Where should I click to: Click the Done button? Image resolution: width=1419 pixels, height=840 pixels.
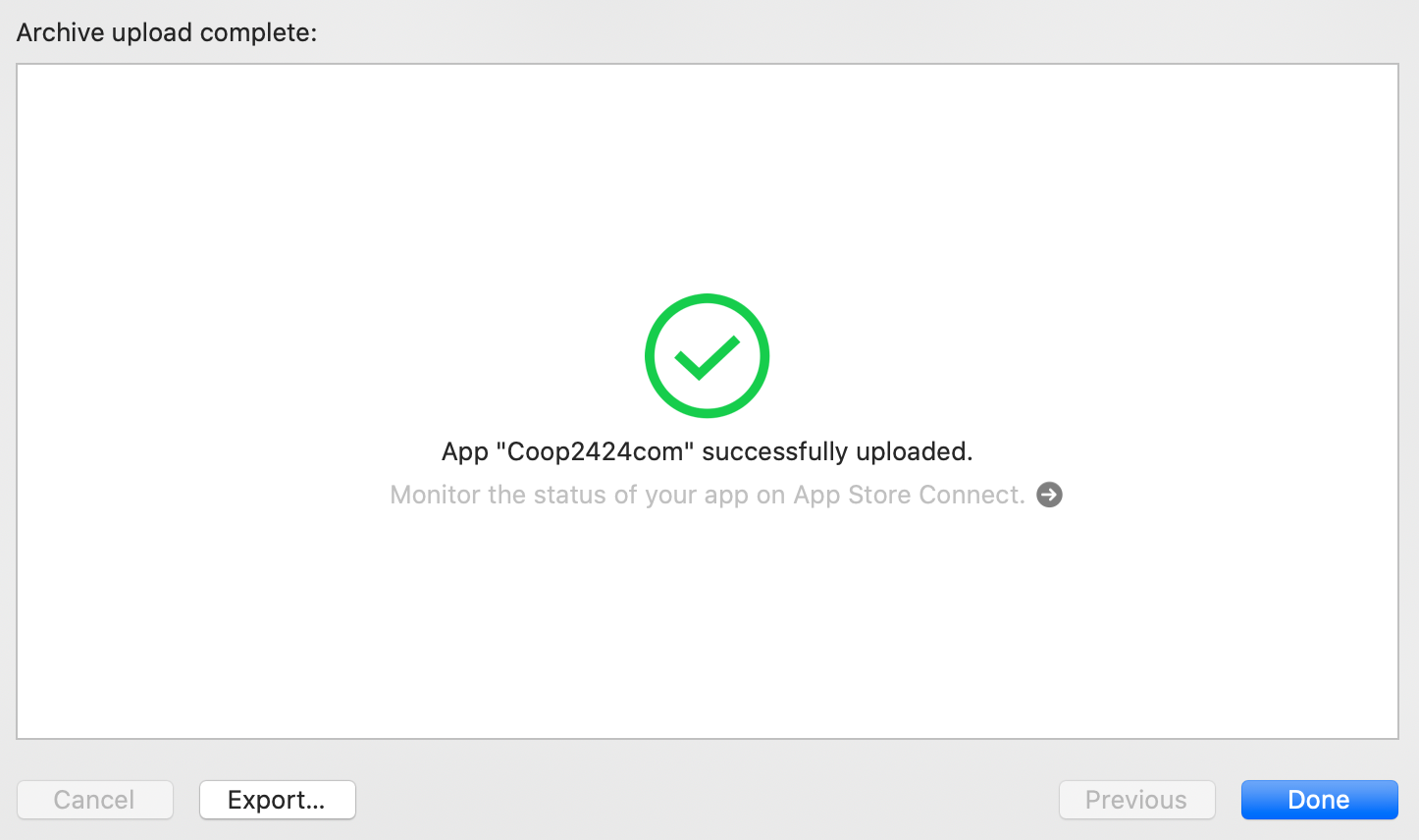pyautogui.click(x=1319, y=800)
